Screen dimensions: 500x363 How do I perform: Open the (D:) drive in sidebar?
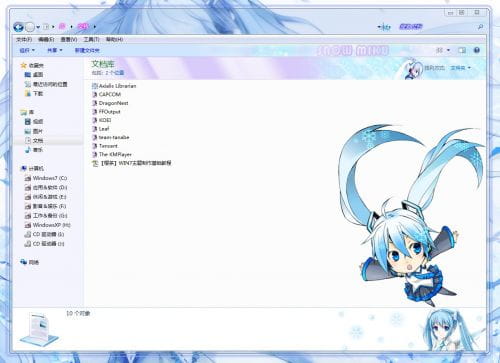point(46,187)
